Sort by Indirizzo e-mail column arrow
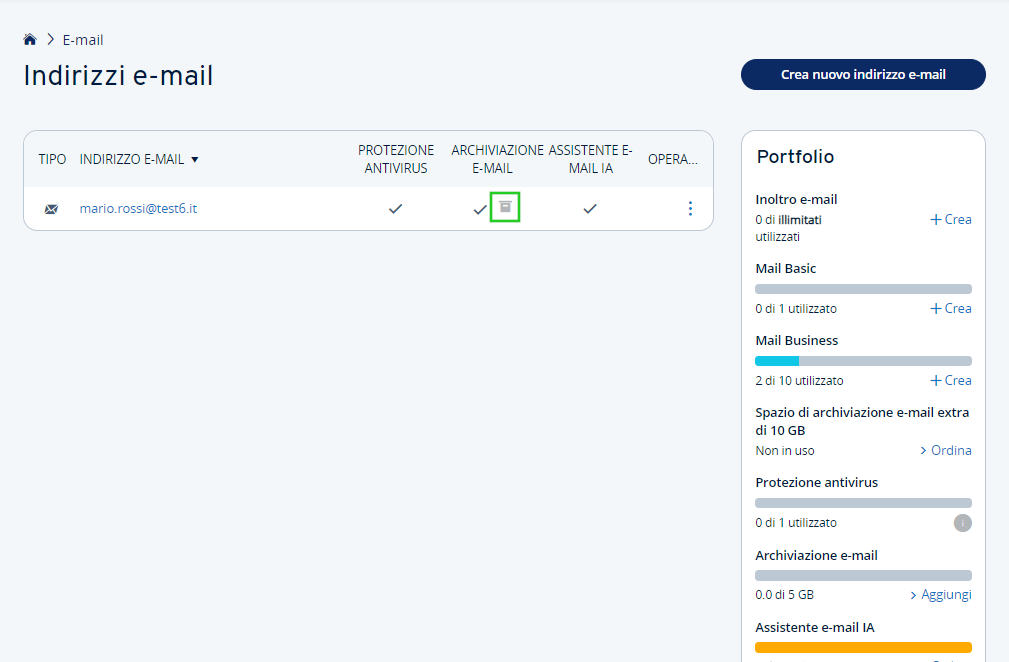Viewport: 1009px width, 662px height. 195,160
